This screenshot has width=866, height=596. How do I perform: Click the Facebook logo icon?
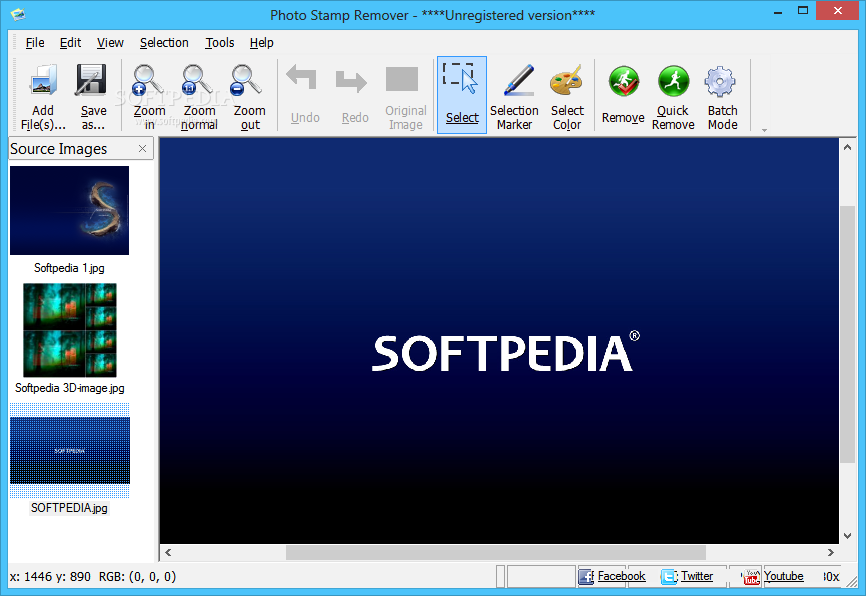(586, 577)
